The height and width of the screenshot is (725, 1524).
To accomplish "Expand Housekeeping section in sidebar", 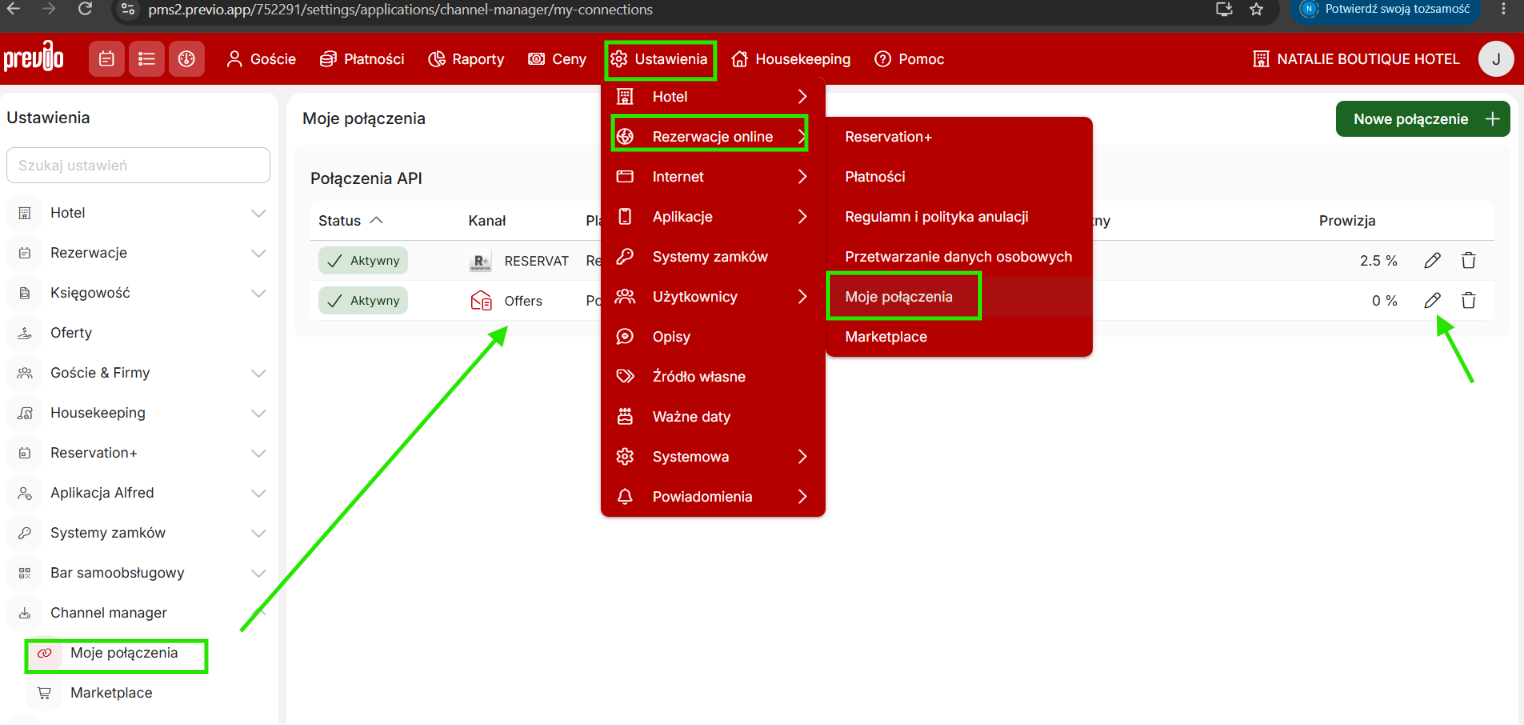I will point(138,413).
